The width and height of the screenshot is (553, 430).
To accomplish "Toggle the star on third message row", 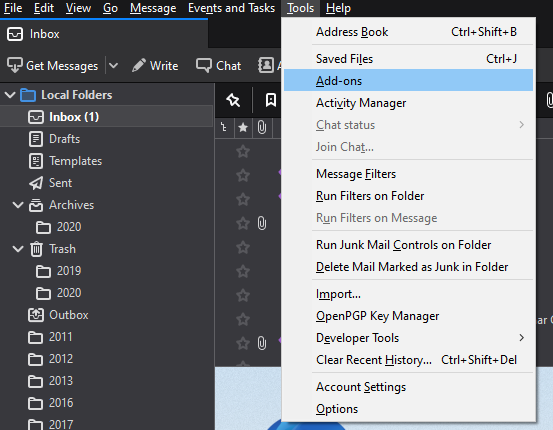I will [243, 199].
